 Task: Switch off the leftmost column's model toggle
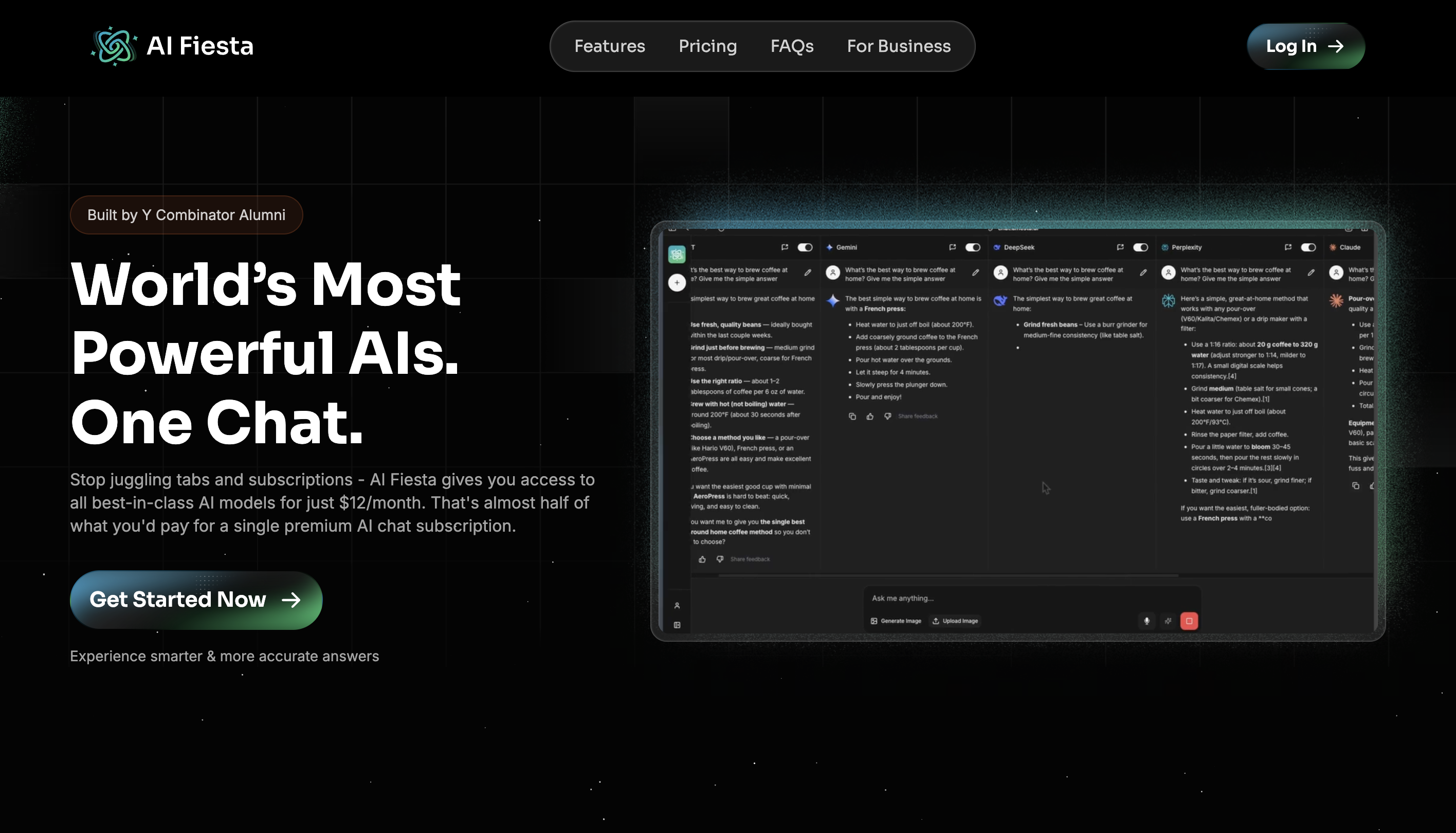(805, 247)
